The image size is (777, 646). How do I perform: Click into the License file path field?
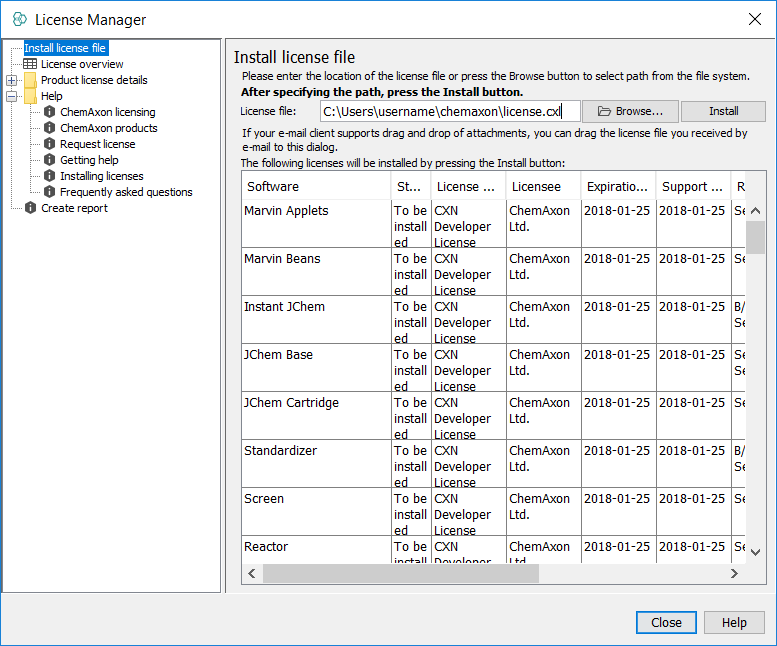pyautogui.click(x=449, y=111)
